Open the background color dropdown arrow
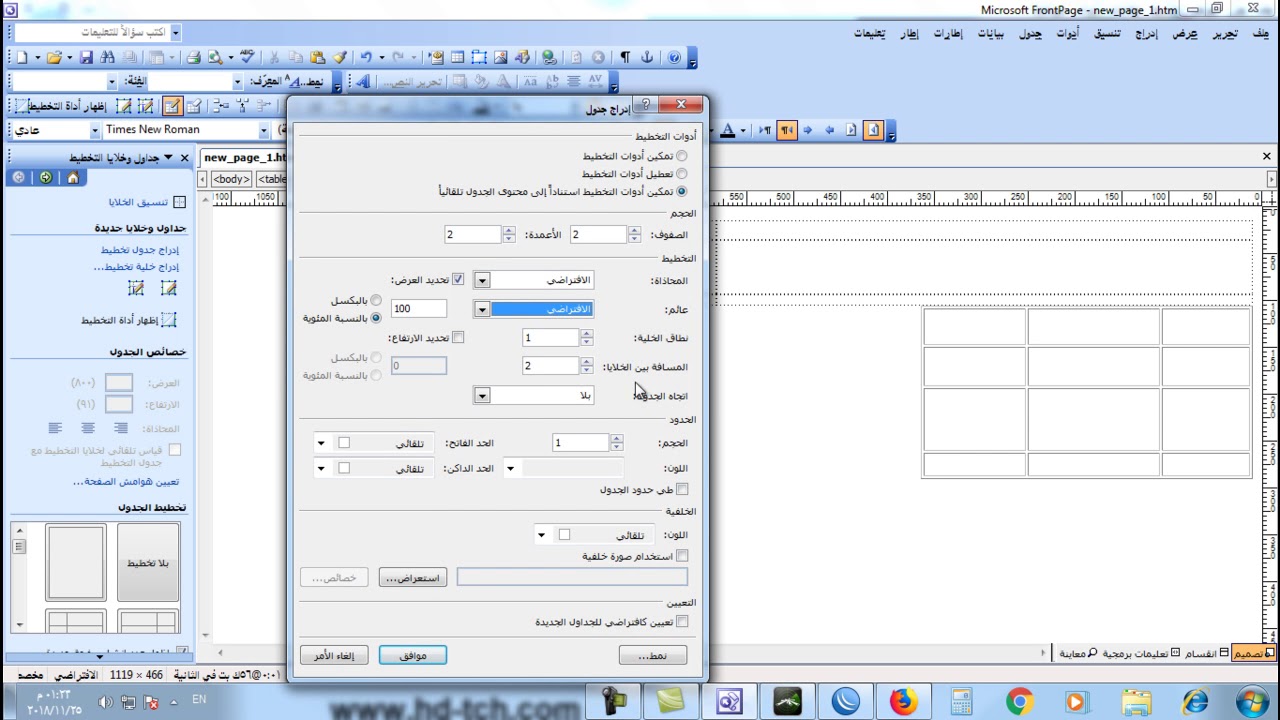The image size is (1280, 720). pos(541,535)
